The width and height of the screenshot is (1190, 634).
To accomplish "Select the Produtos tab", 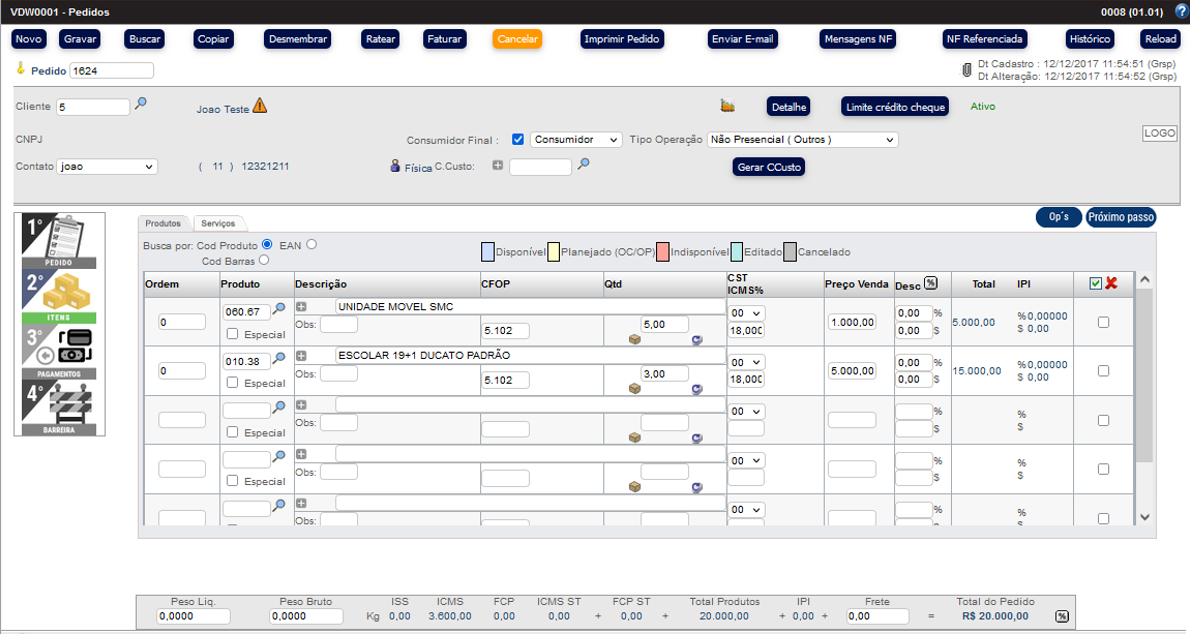I will coord(163,224).
